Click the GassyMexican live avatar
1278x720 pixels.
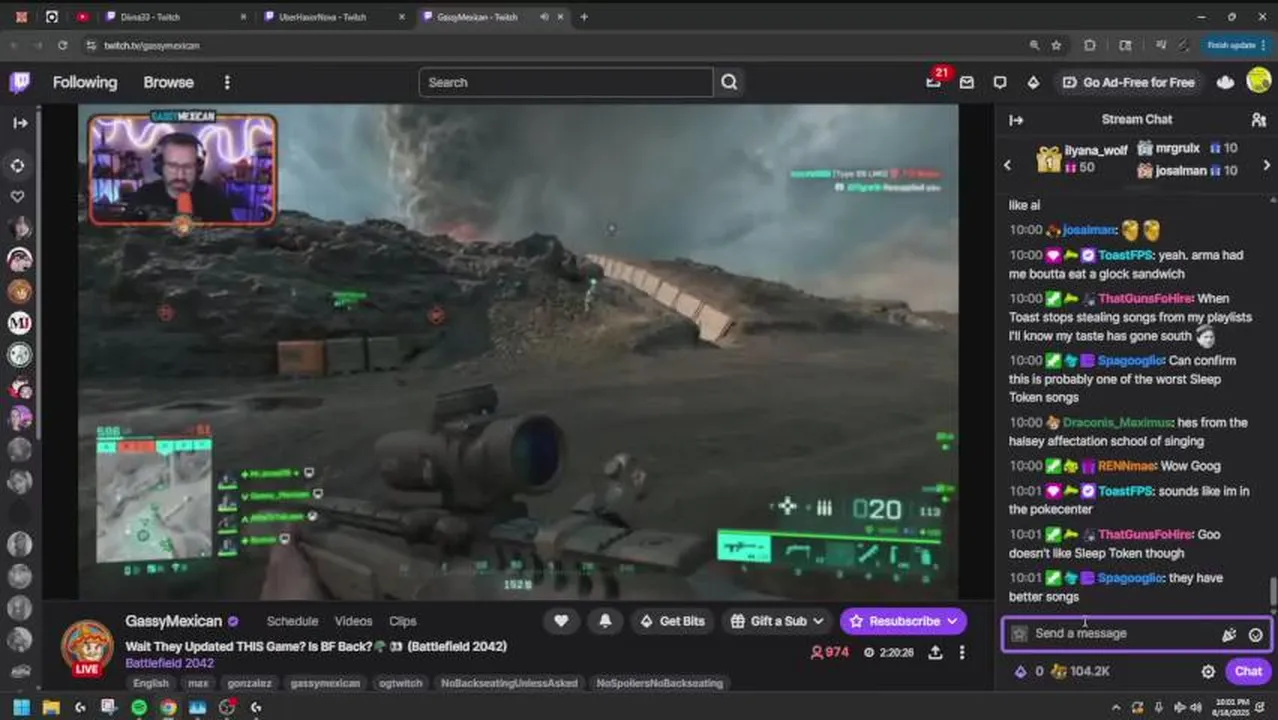pos(88,647)
